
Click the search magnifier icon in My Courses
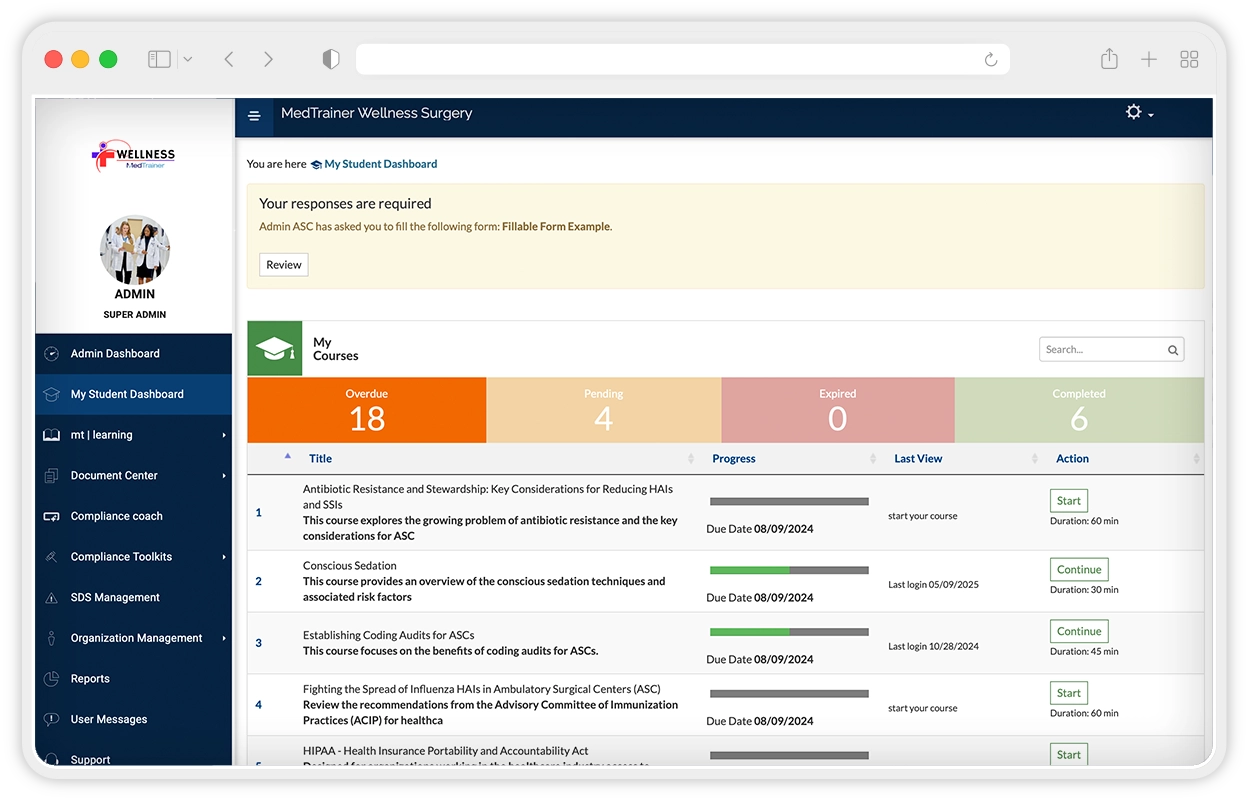click(1173, 350)
